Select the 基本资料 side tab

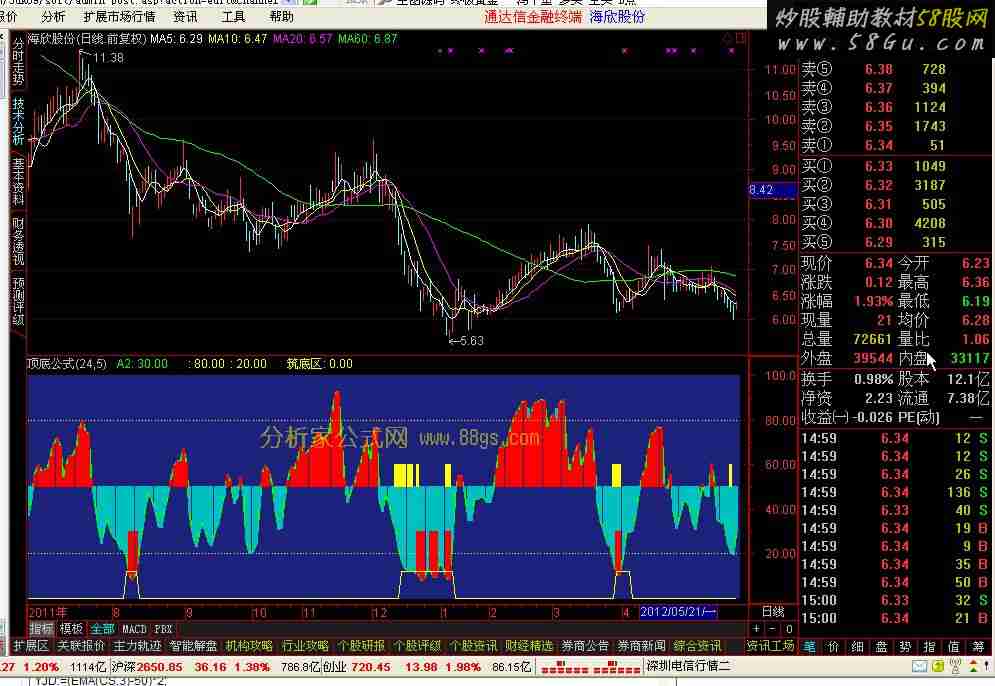click(x=18, y=181)
